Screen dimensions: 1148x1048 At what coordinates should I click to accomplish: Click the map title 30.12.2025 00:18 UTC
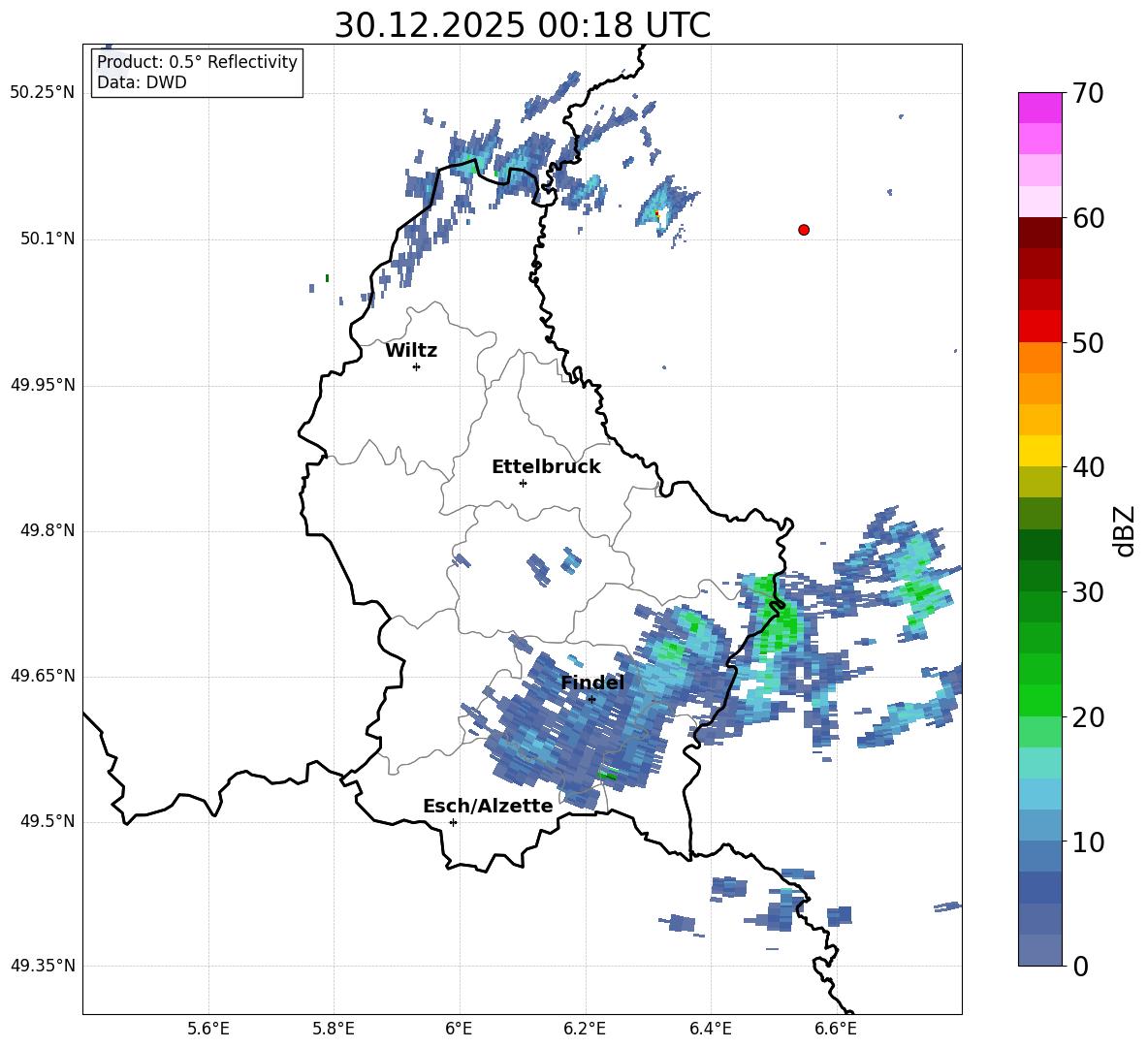[x=522, y=25]
